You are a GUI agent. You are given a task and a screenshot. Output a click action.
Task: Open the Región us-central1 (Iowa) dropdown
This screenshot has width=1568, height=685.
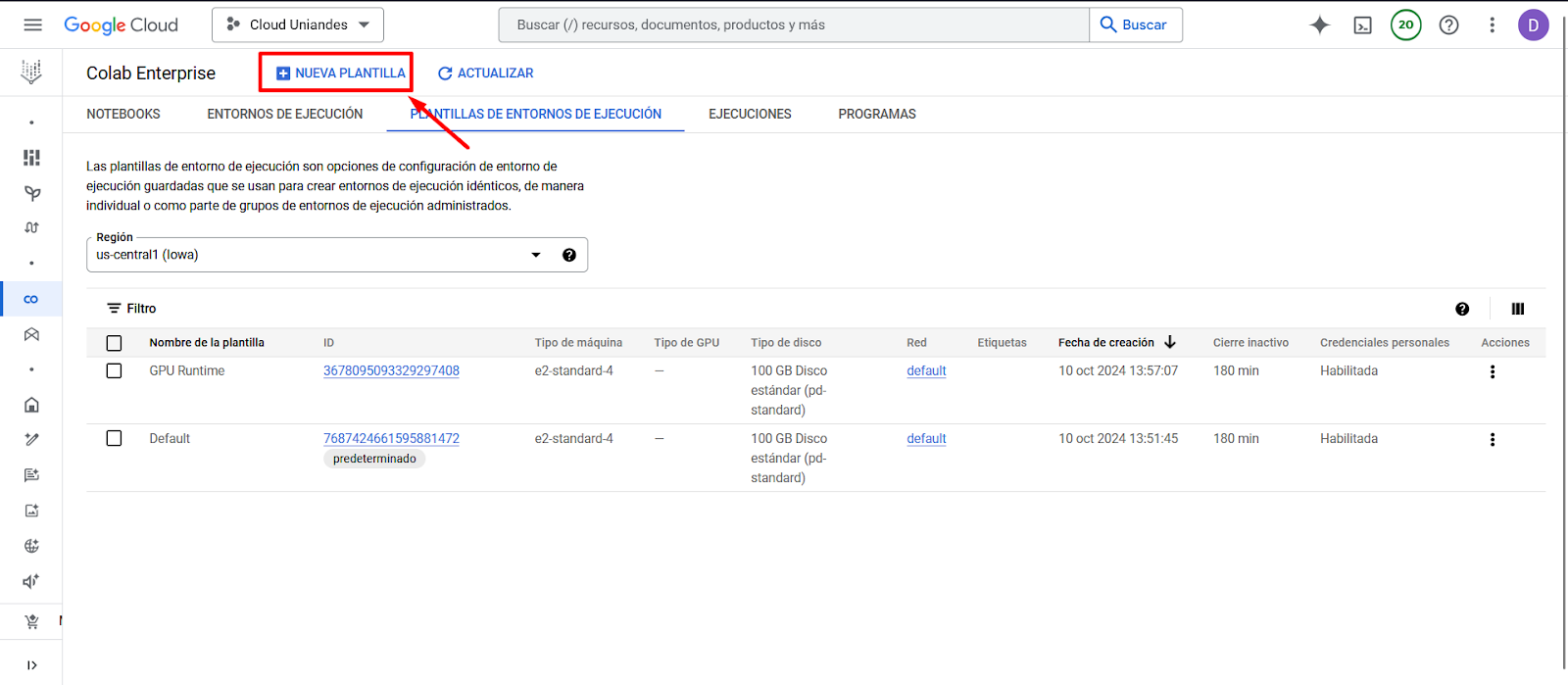337,255
